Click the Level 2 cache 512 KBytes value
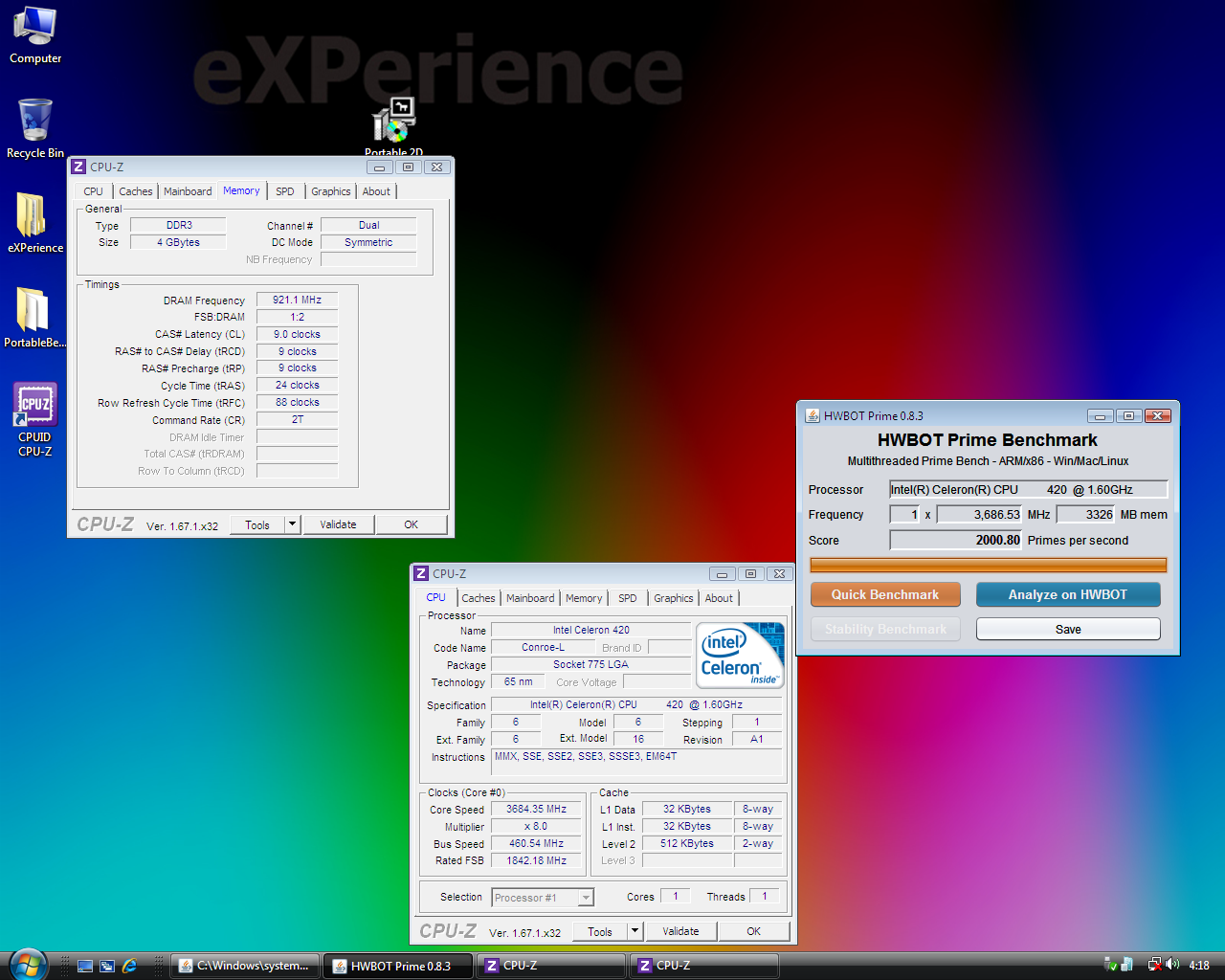 click(687, 843)
